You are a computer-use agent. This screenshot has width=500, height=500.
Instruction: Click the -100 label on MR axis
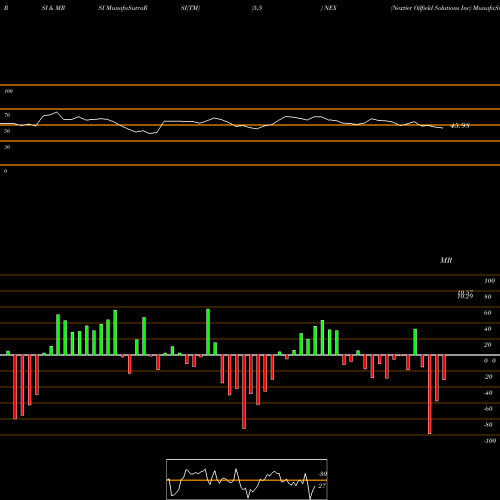[490, 441]
